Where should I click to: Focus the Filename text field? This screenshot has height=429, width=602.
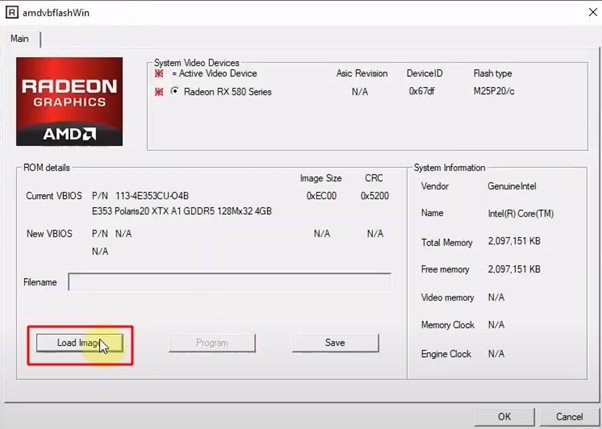pos(229,282)
